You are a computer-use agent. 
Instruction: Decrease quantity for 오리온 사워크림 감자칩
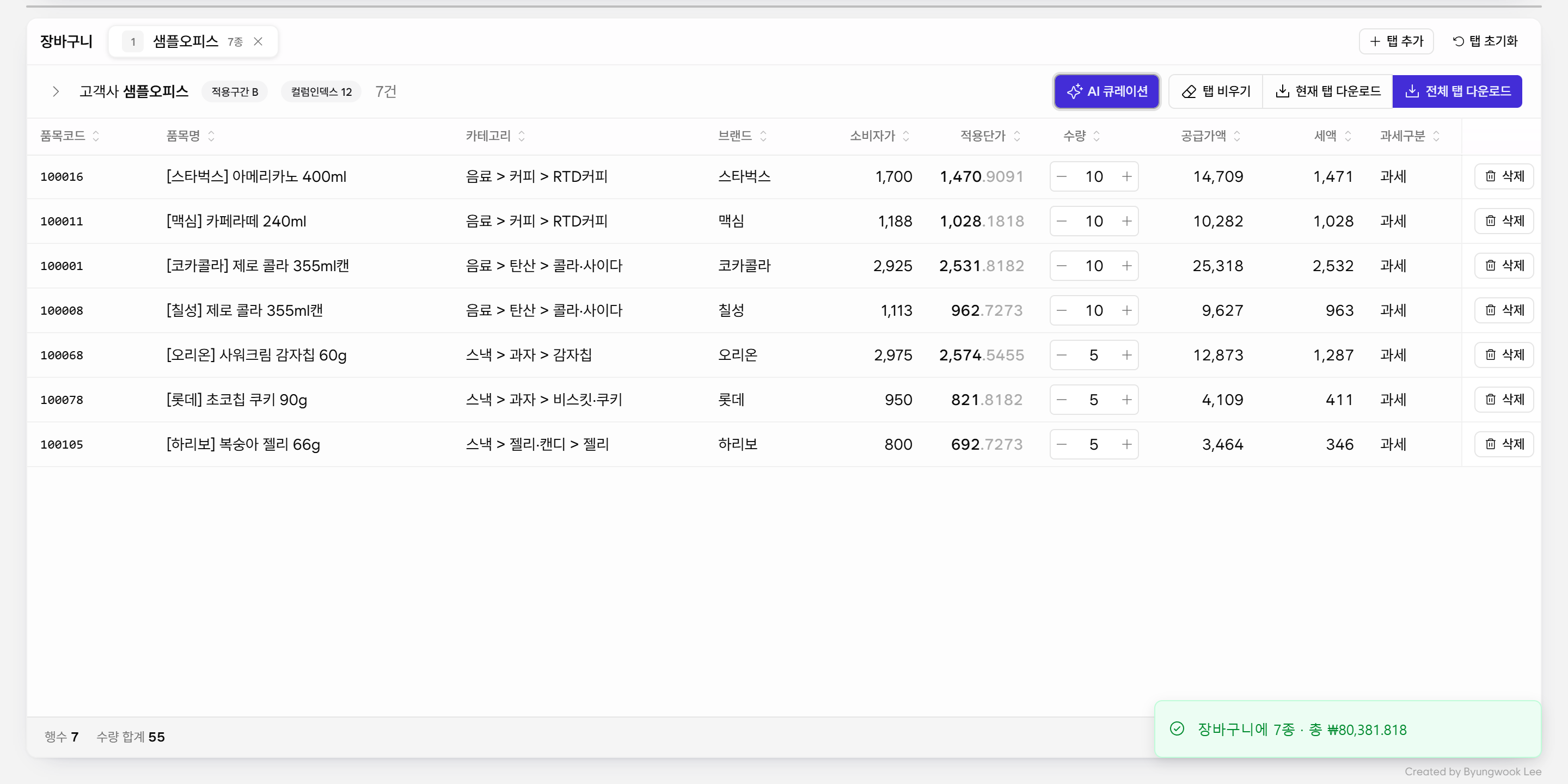pyautogui.click(x=1062, y=355)
